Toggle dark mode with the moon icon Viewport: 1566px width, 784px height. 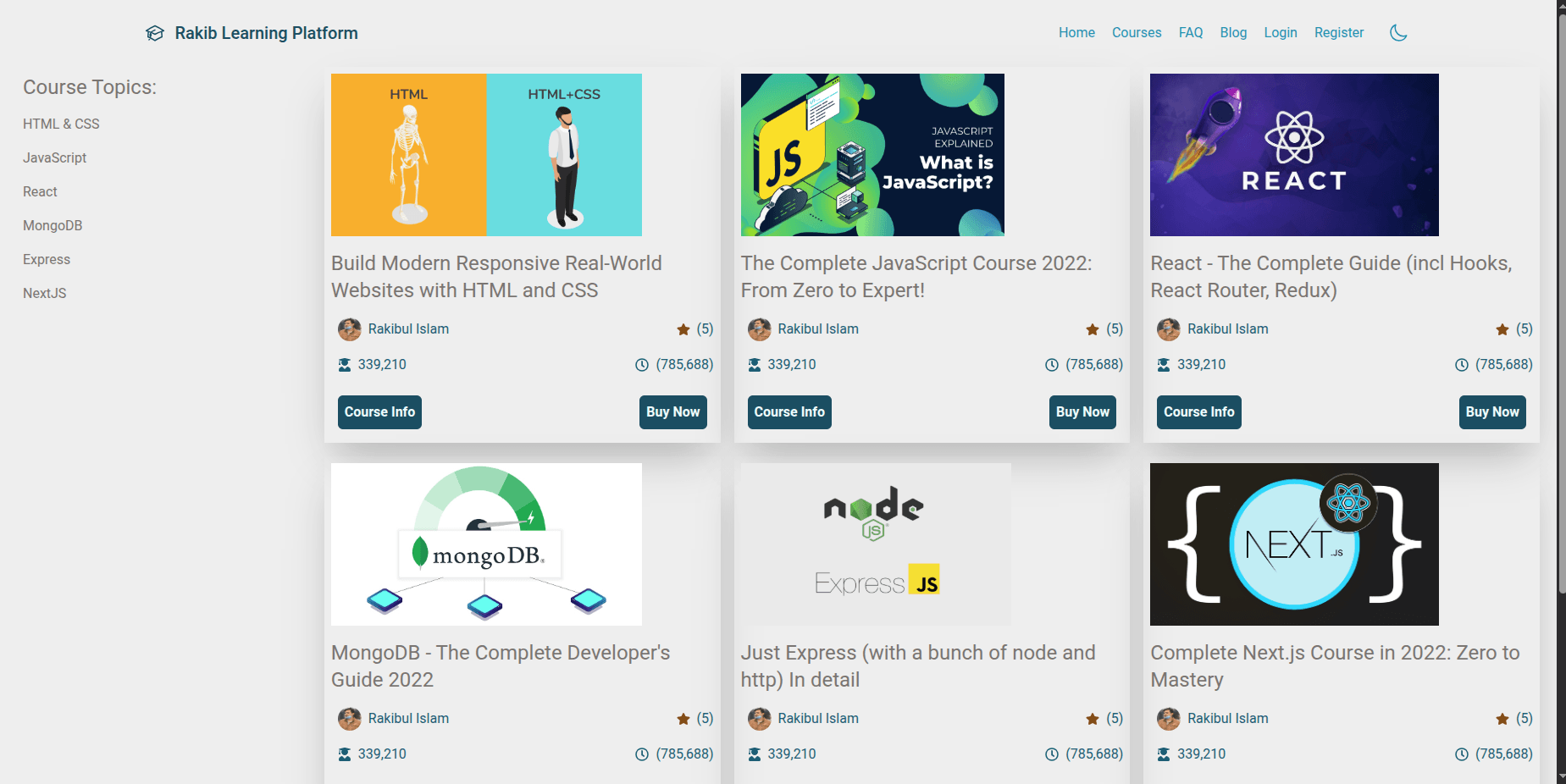tap(1397, 32)
